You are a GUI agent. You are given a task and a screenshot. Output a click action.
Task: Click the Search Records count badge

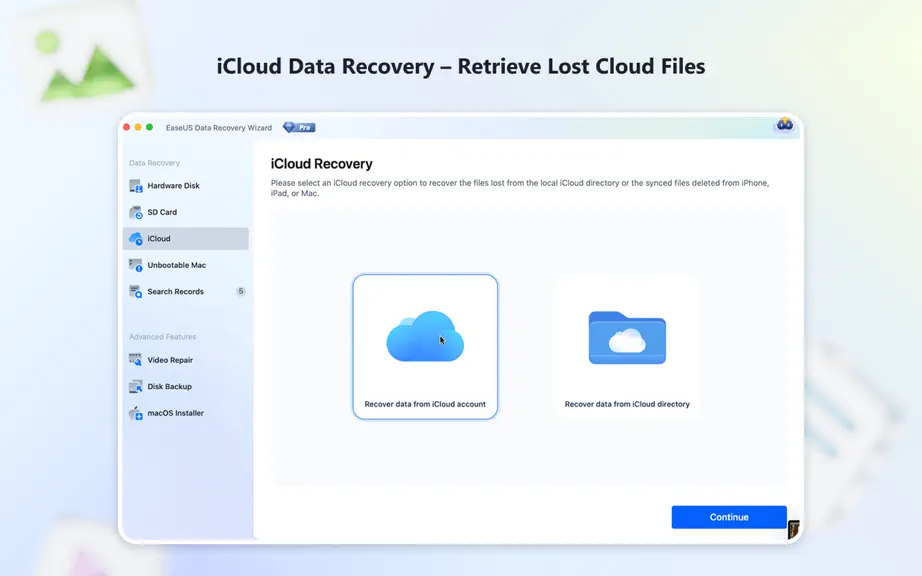pos(240,292)
